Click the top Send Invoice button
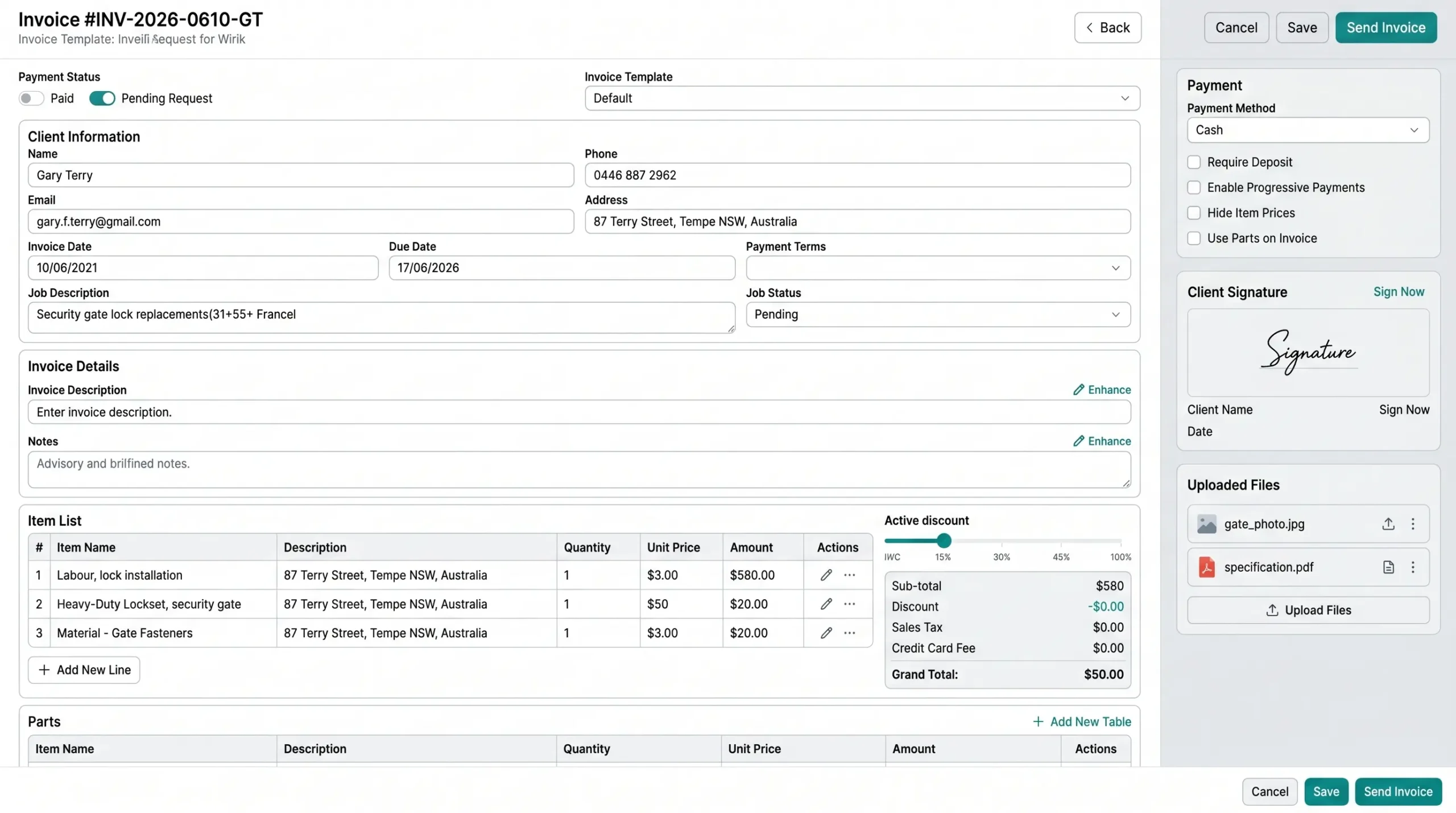This screenshot has width=1456, height=813. [1386, 27]
